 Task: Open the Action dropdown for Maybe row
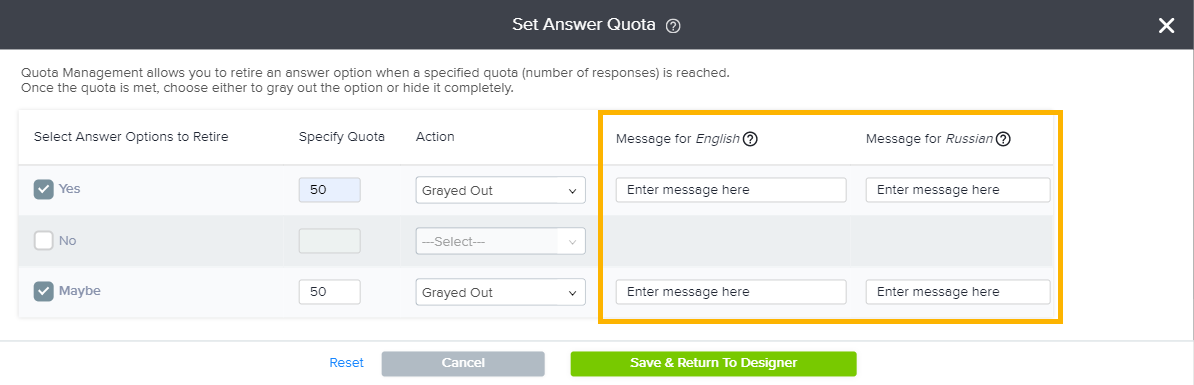point(500,292)
